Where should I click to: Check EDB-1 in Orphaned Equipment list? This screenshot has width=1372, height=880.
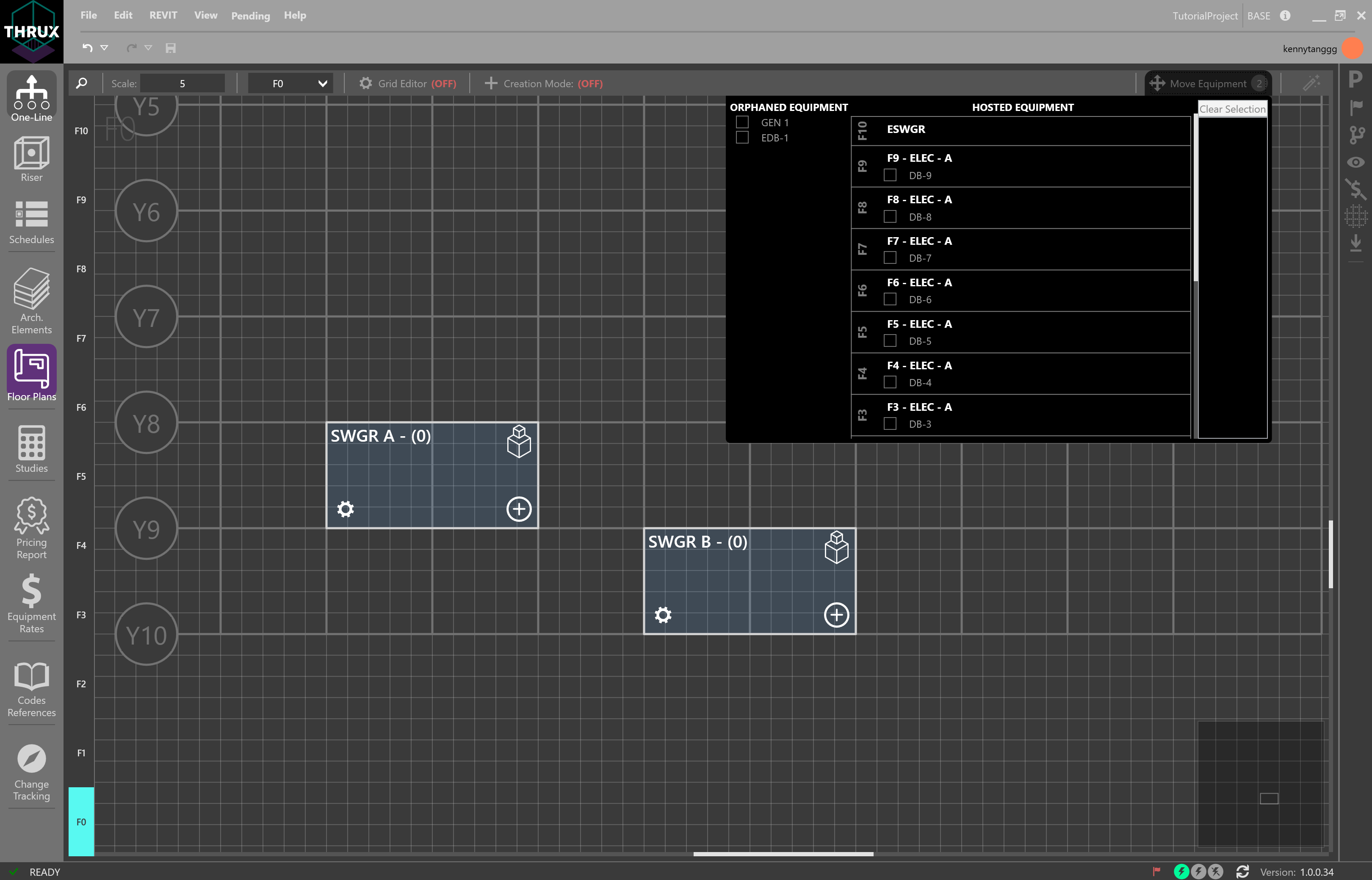743,137
